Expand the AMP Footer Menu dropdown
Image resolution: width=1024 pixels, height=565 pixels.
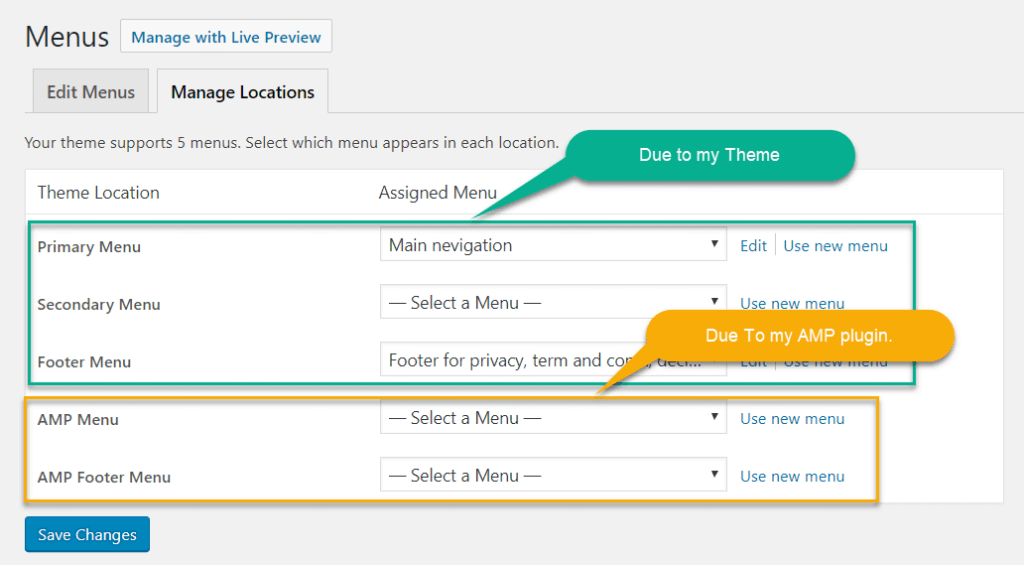pyautogui.click(x=553, y=475)
